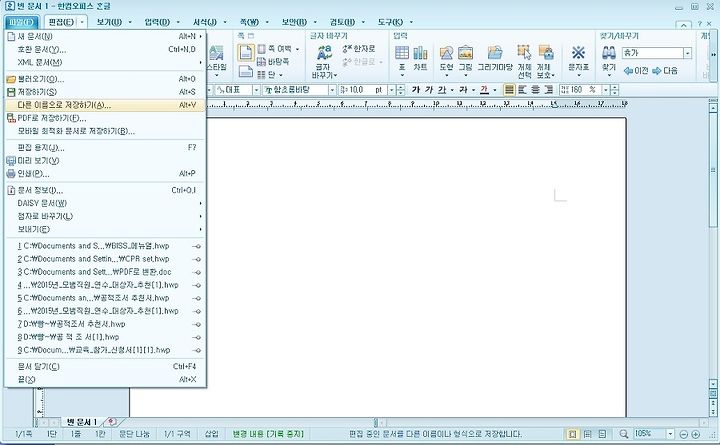Expand the font color dropdown arrow
The width and height of the screenshot is (720, 445).
tap(495, 90)
